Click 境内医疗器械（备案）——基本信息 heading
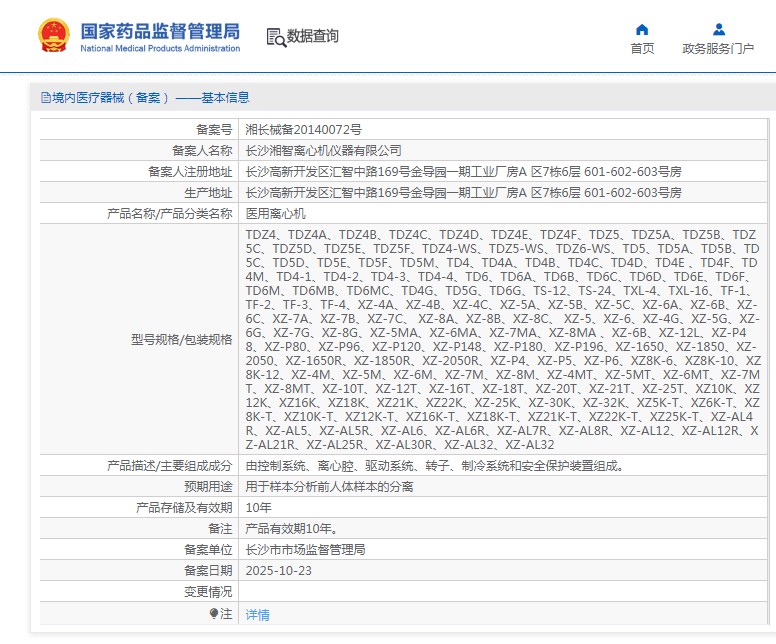Screen dimensions: 776x644 [x=150, y=98]
